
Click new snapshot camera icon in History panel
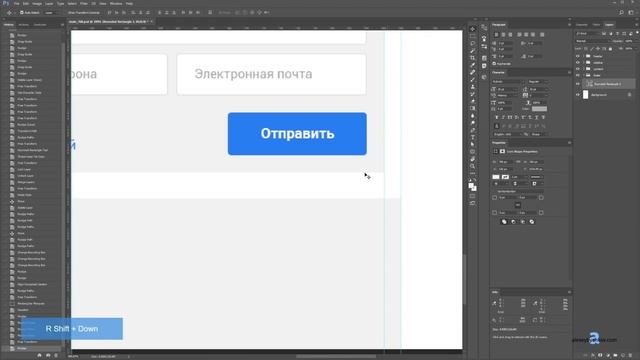[48, 355]
